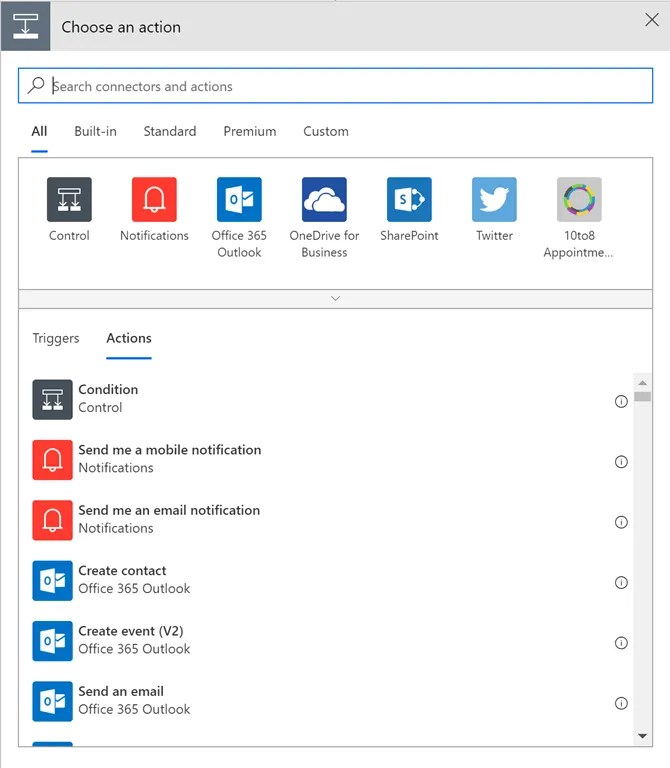Screen dimensions: 670x768
Task: Select the Create contact action
Action: click(x=122, y=571)
